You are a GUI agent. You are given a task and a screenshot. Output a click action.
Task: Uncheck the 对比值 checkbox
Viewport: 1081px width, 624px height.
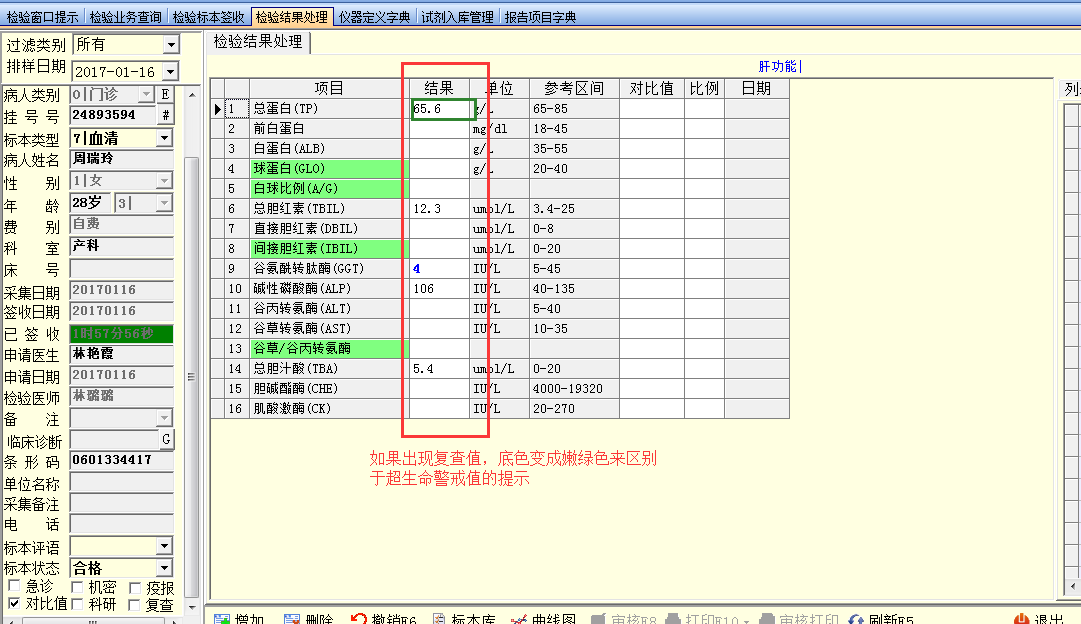tap(14, 603)
